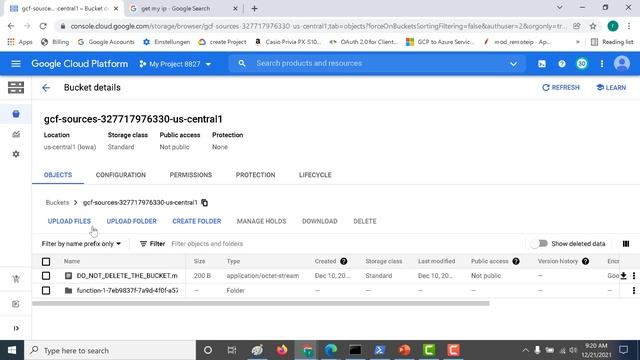This screenshot has height=360, width=640.
Task: Open the help question mark icon
Action: pyautogui.click(x=562, y=64)
